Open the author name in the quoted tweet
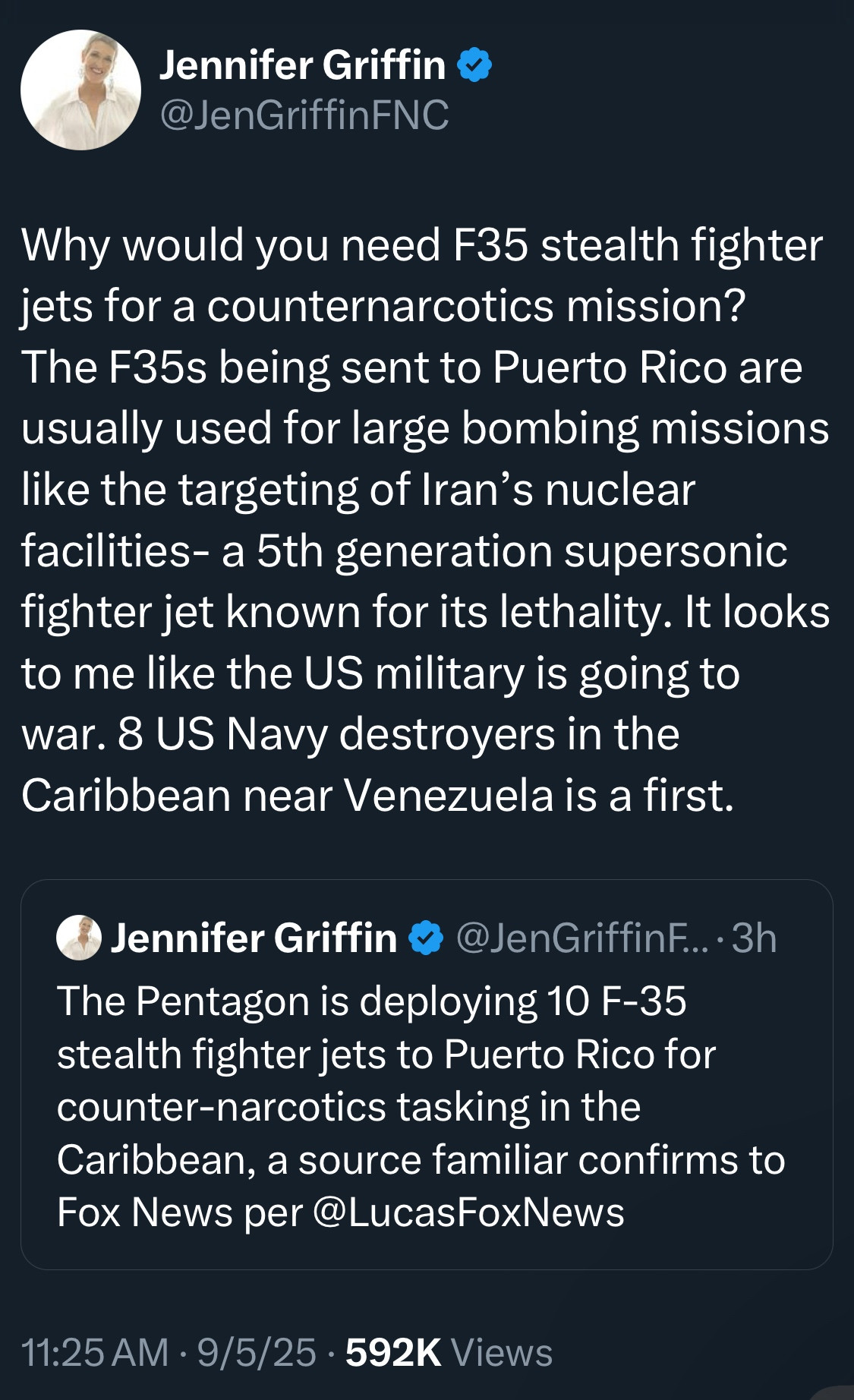This screenshot has width=854, height=1400. click(x=254, y=938)
